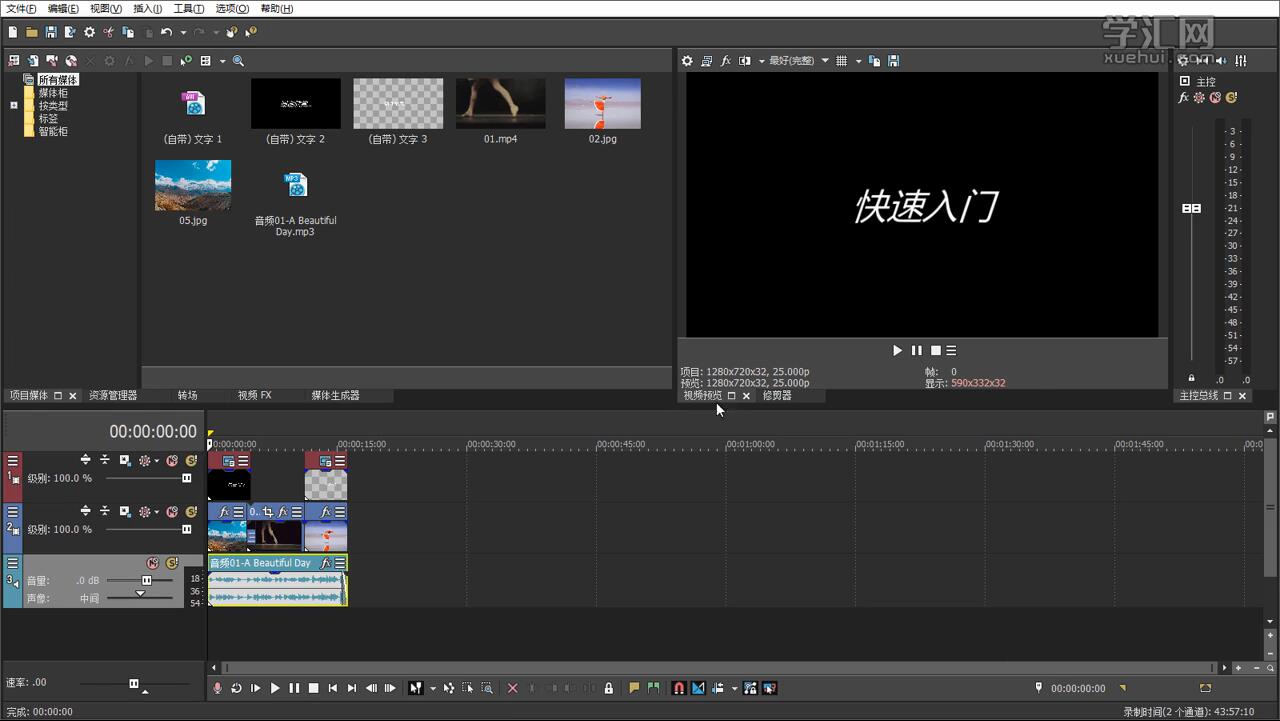The image size is (1280, 721).
Task: Switch to the 媒体生成器 tab
Action: point(335,396)
